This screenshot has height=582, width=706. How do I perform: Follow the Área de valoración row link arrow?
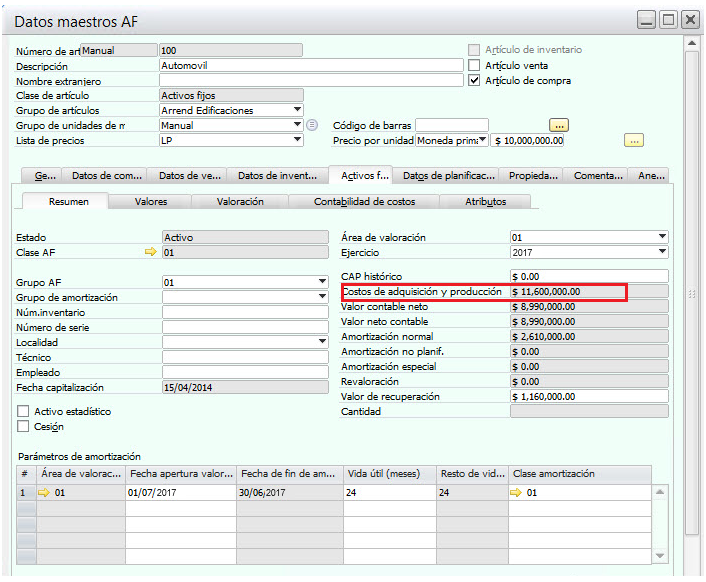point(44,493)
